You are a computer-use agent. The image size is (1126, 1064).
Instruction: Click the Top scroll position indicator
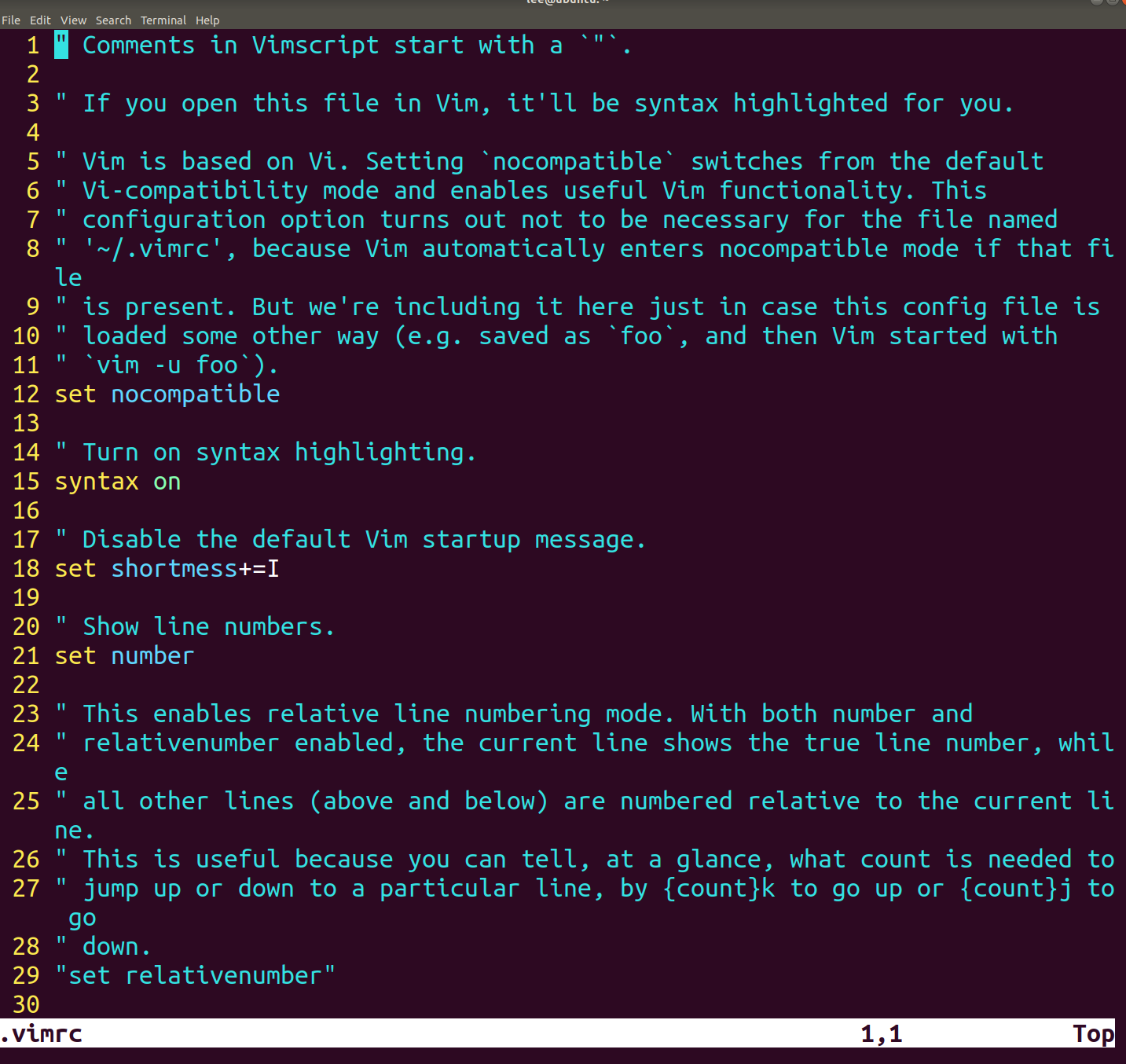pyautogui.click(x=1093, y=1033)
